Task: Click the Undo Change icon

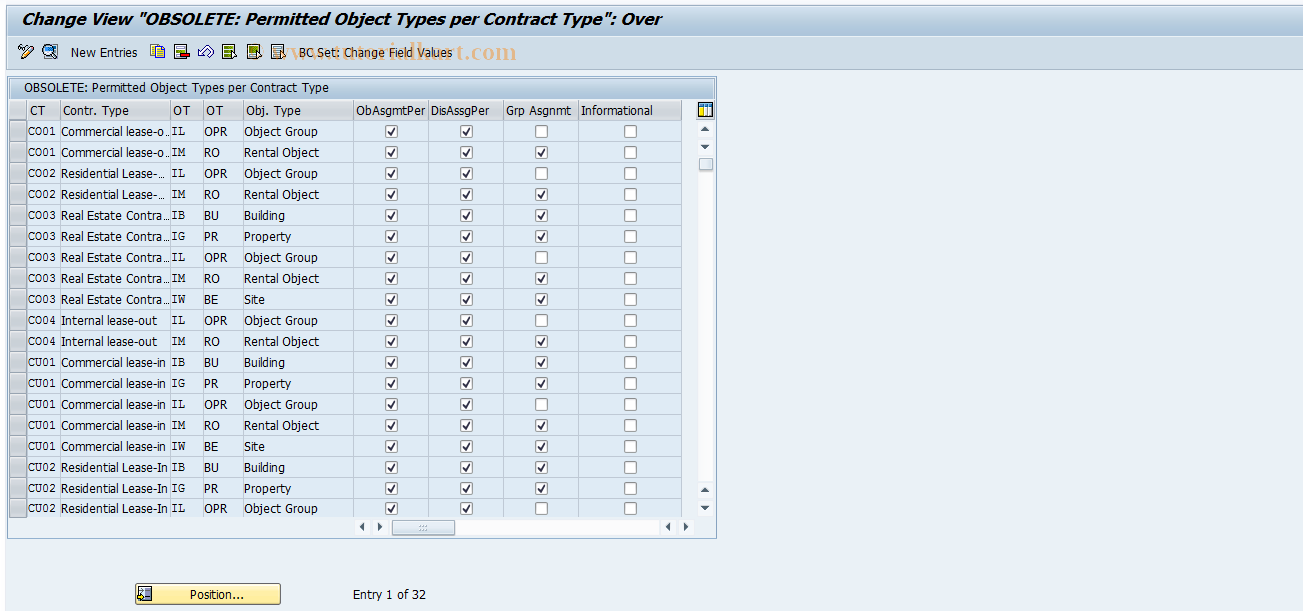Action: (x=206, y=52)
